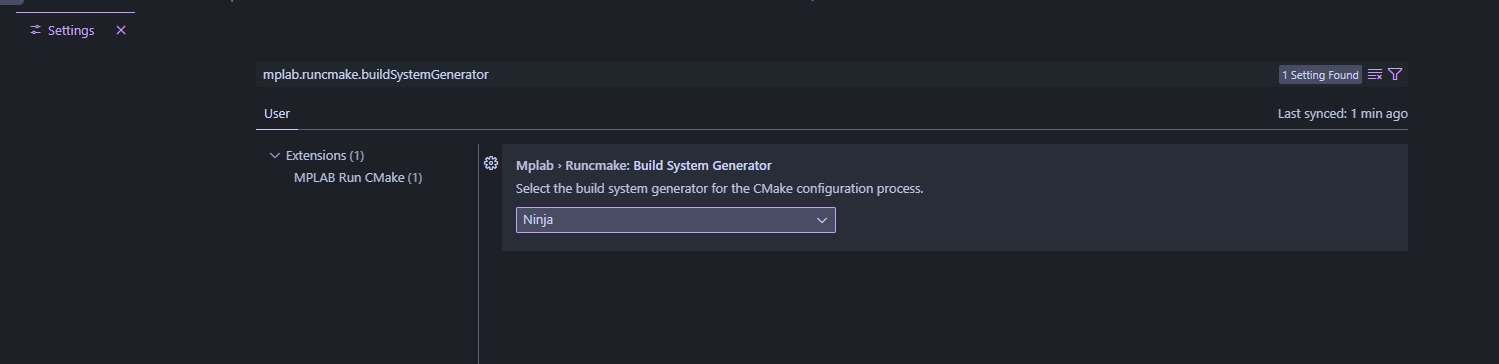Screen dimensions: 1499x364
Task: Clear the settings search input
Action: [x=1375, y=75]
